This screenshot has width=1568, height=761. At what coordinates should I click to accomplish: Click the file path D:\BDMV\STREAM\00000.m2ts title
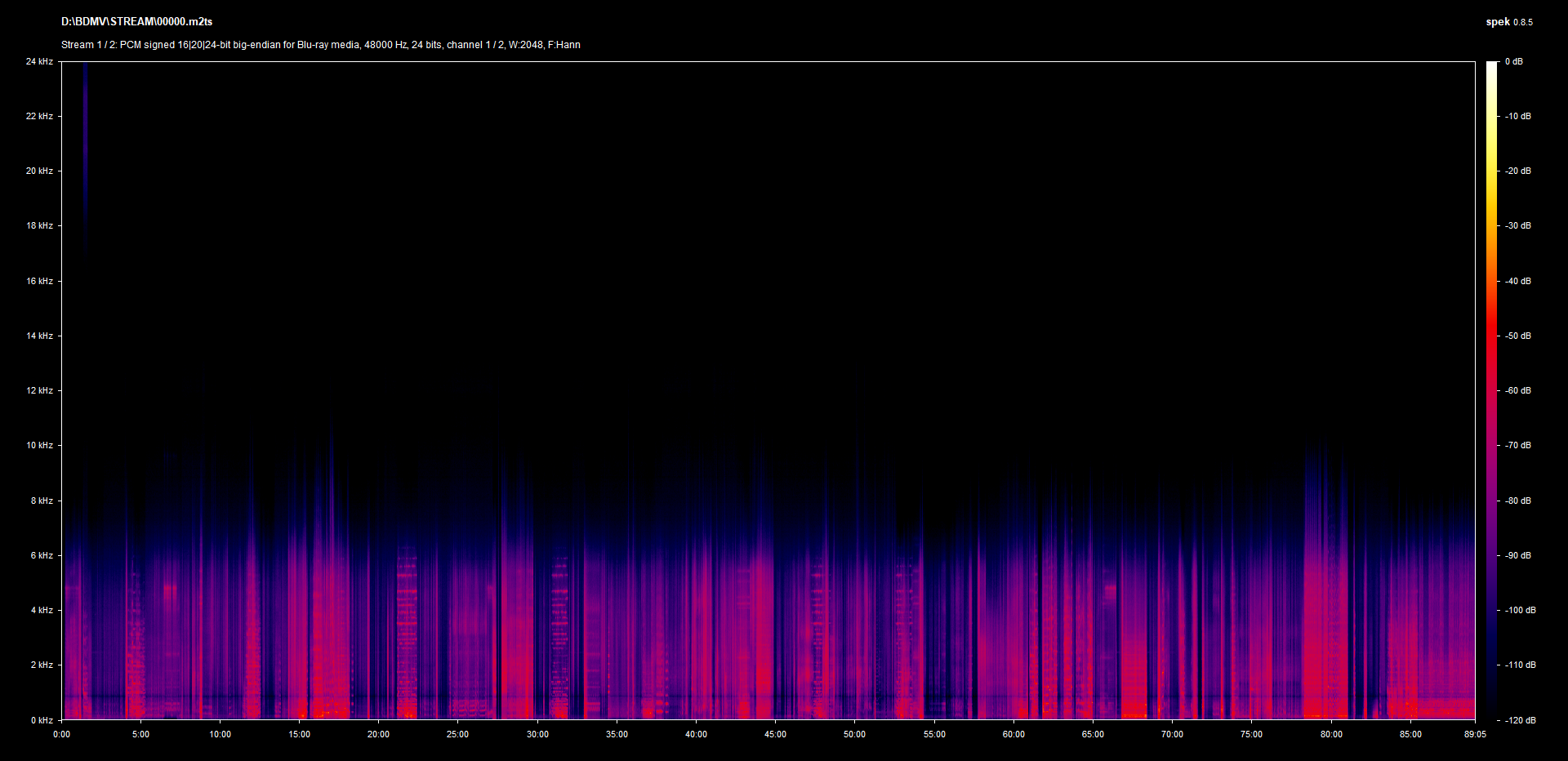coord(136,22)
